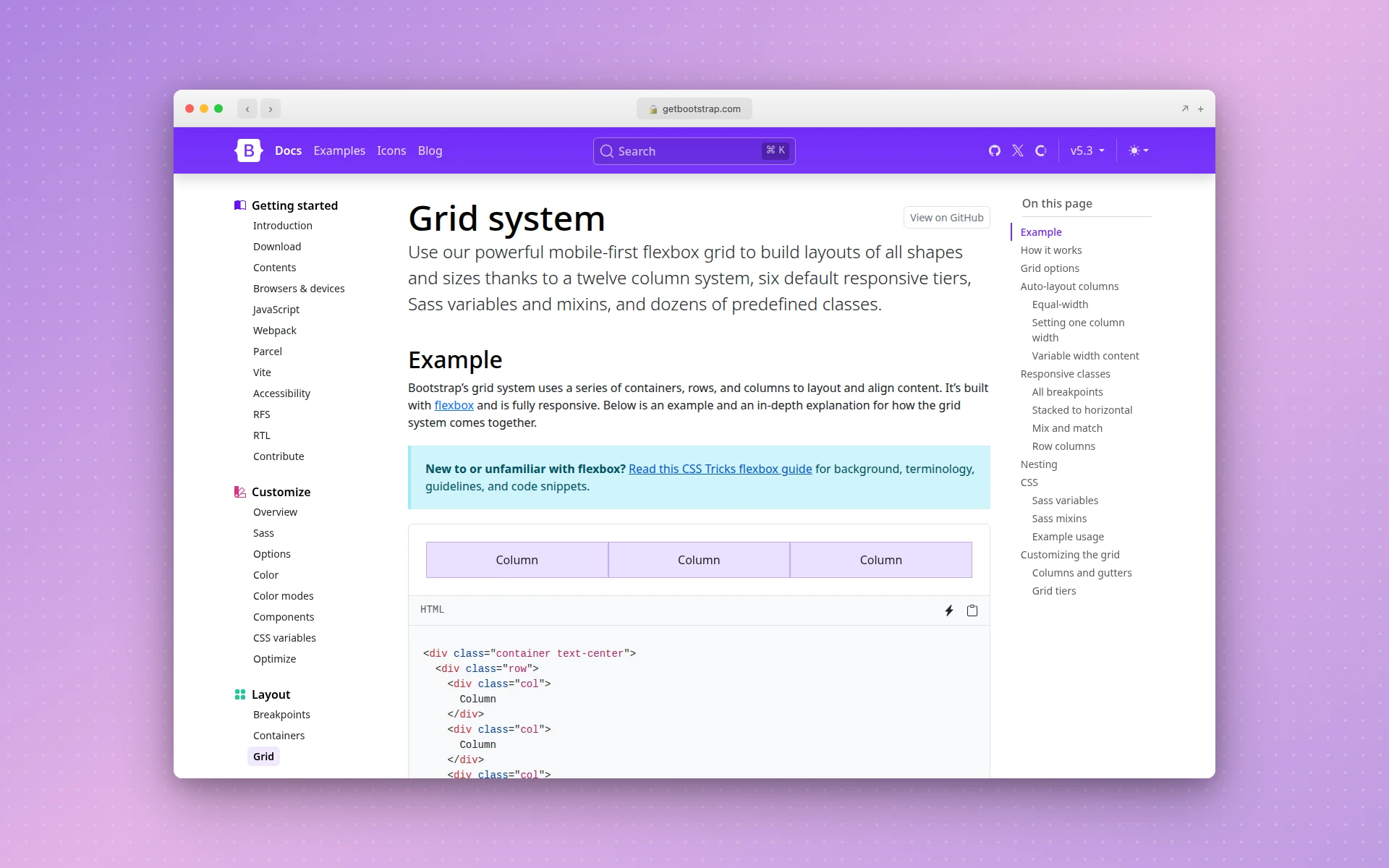Open Introduction in the sidebar
Image resolution: width=1389 pixels, height=868 pixels.
[x=283, y=226]
